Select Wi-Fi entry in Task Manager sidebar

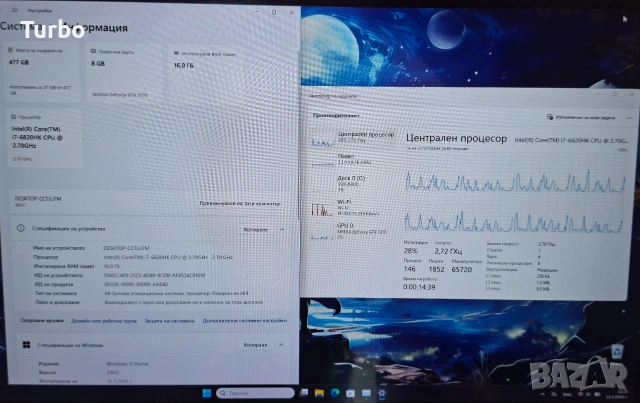coord(353,208)
